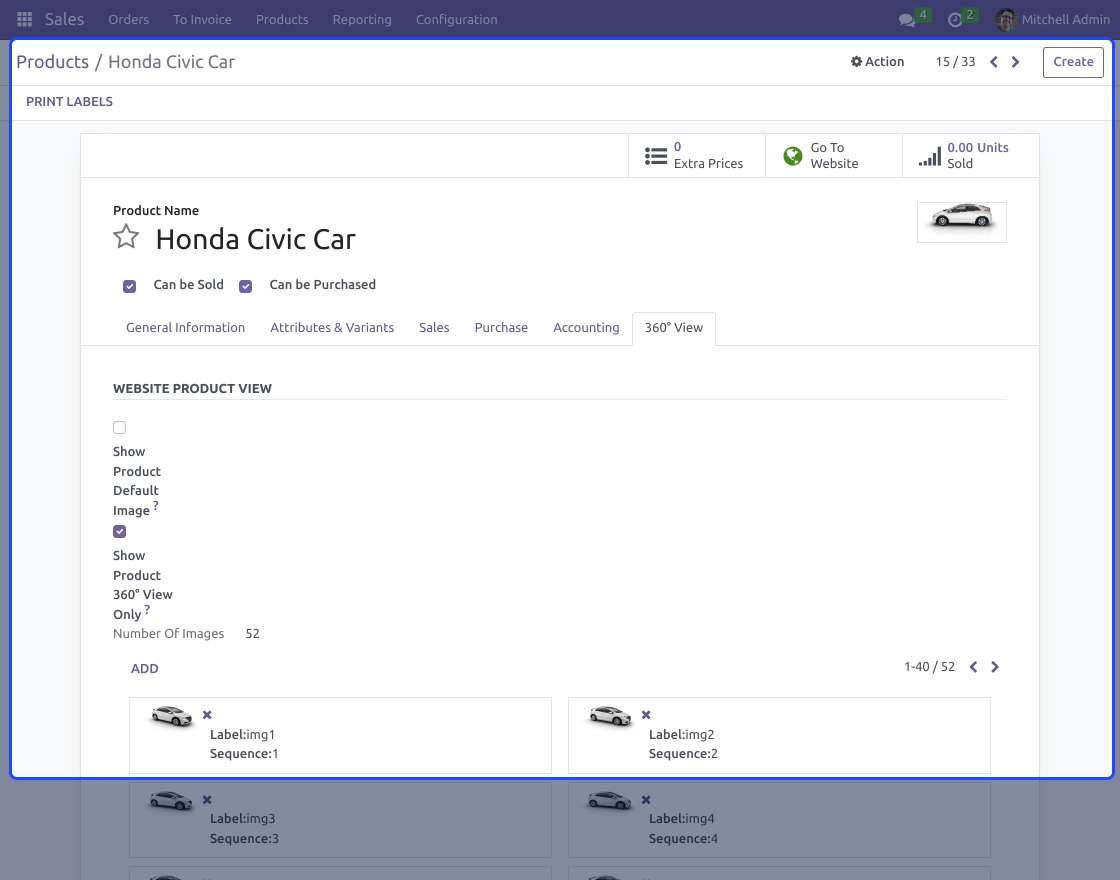Delete img3 image via X icon
This screenshot has height=880, width=1120.
[207, 800]
